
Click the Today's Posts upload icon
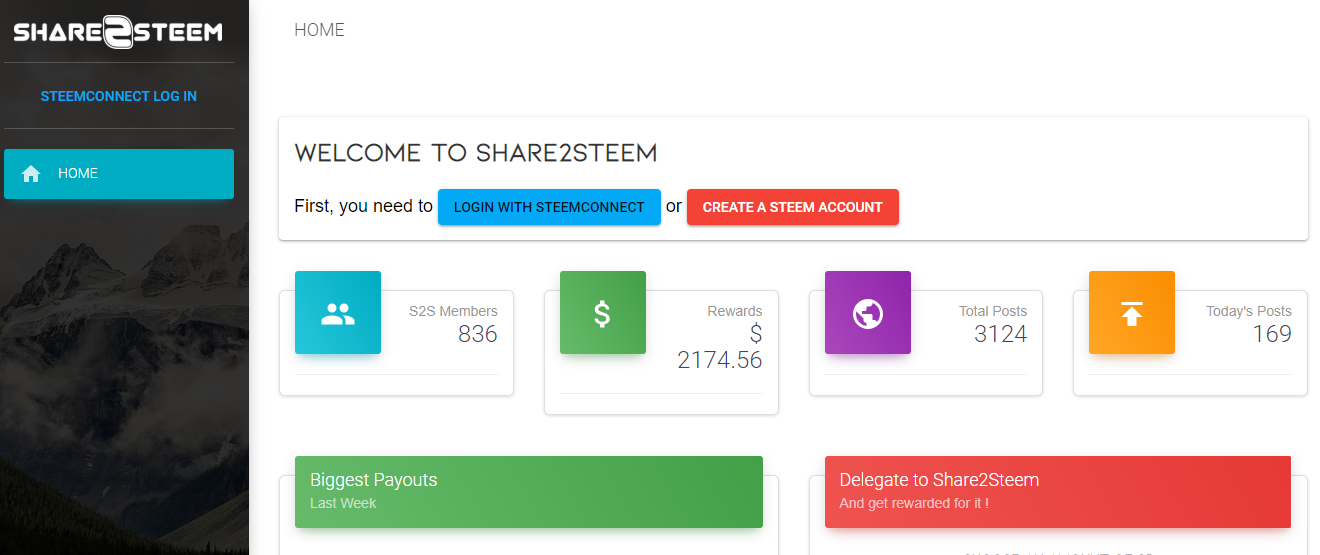tap(1131, 313)
